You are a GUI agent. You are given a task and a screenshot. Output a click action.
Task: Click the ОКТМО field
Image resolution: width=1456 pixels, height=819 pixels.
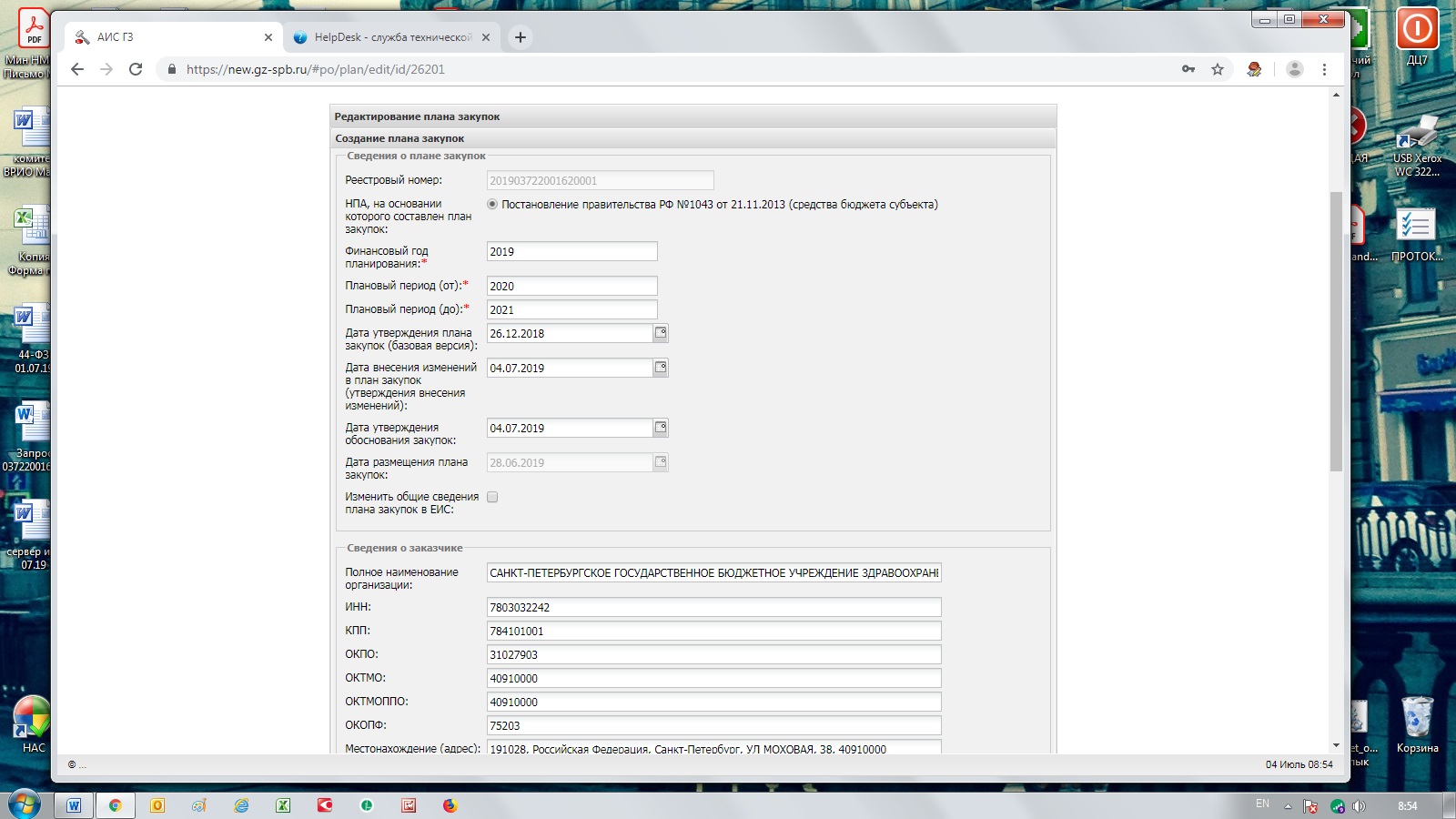(713, 678)
